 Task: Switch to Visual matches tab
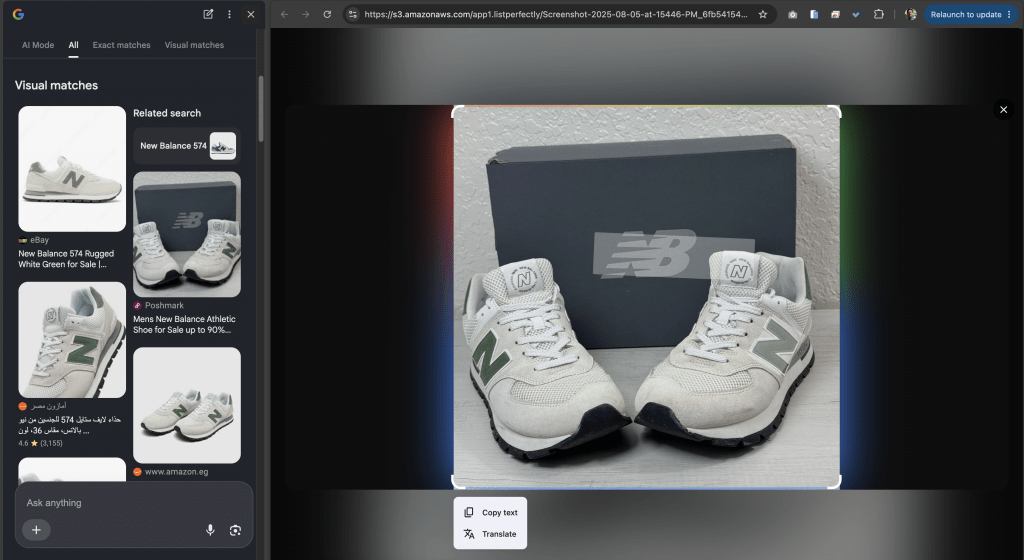[x=194, y=45]
